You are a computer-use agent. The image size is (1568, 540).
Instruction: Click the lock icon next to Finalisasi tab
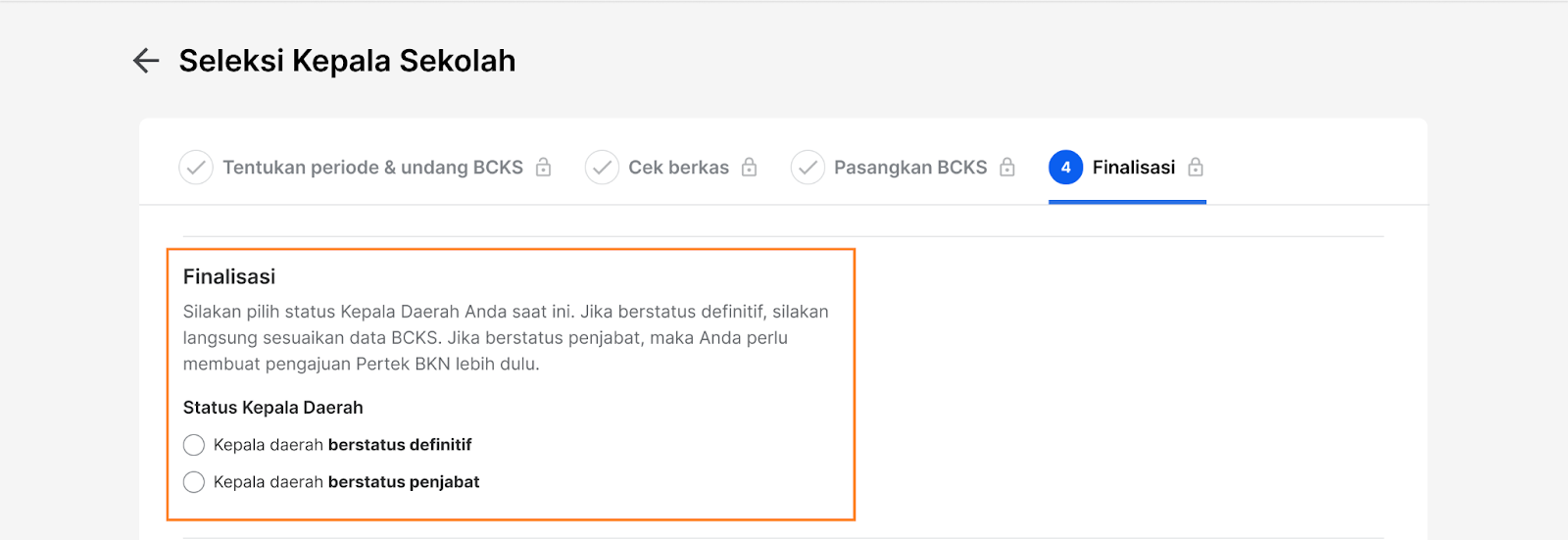[1196, 168]
